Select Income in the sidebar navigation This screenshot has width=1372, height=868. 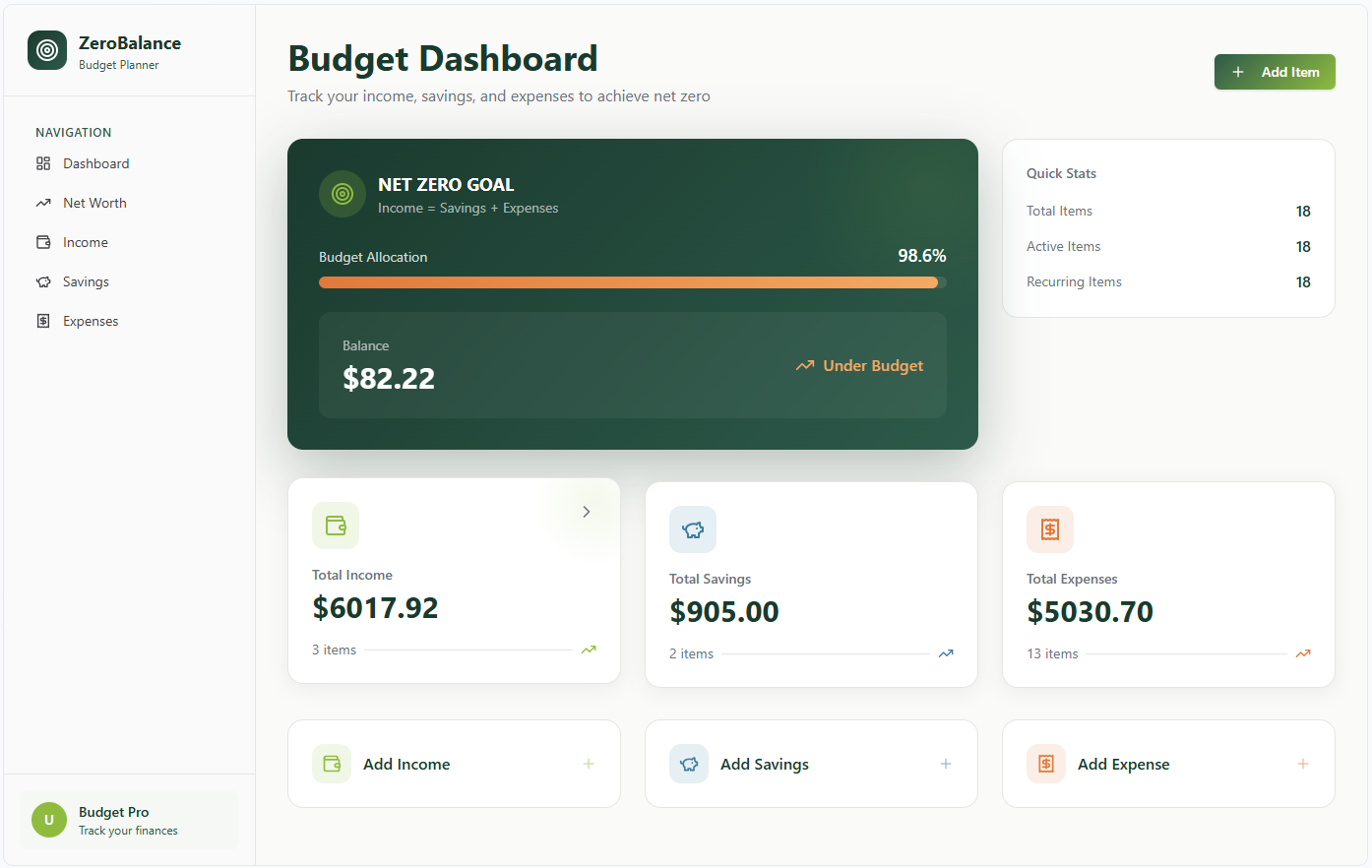129,242
